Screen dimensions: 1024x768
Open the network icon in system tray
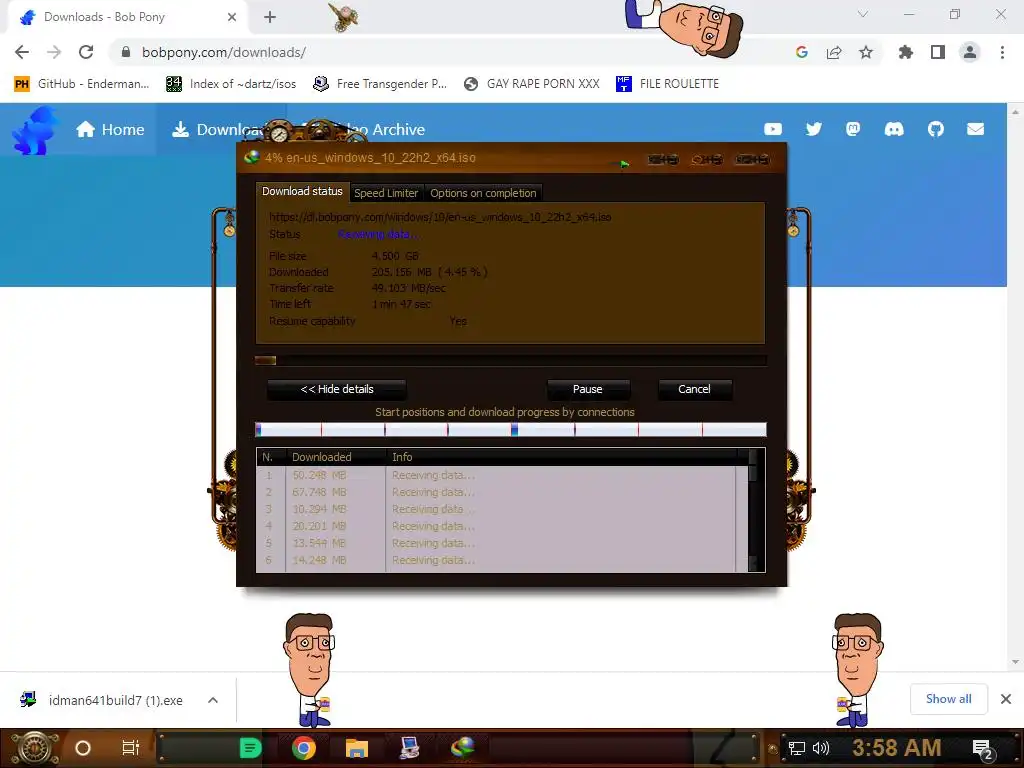pyautogui.click(x=797, y=749)
